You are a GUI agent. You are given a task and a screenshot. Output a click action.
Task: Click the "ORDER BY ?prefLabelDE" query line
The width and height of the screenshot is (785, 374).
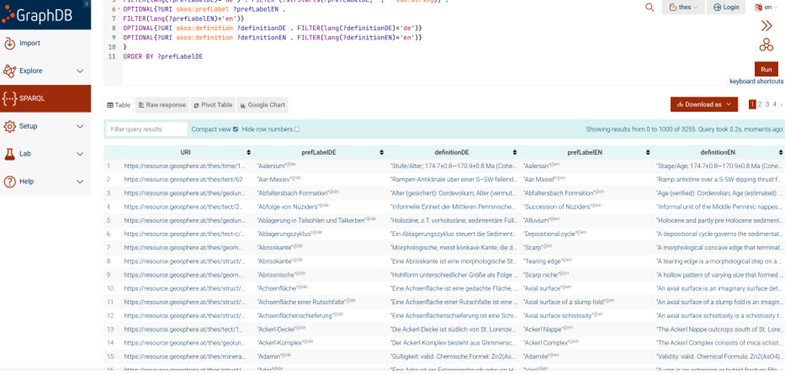click(162, 57)
